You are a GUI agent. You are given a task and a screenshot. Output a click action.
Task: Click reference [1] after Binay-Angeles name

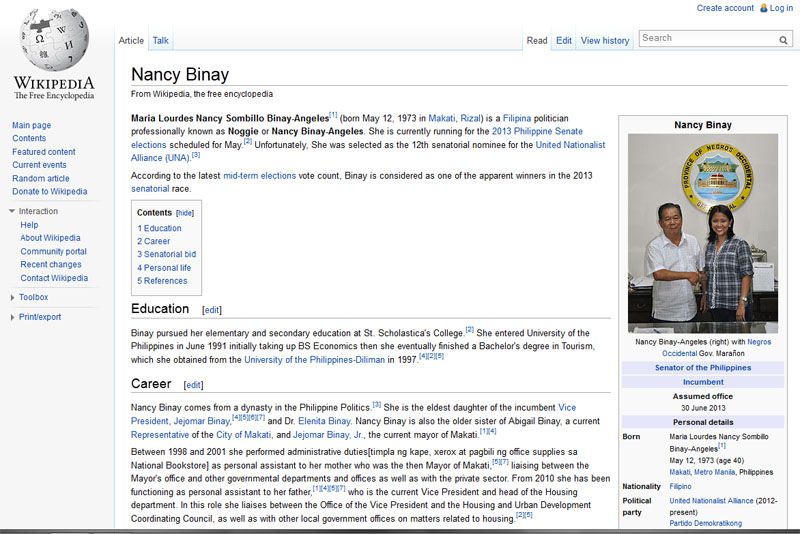[x=333, y=115]
